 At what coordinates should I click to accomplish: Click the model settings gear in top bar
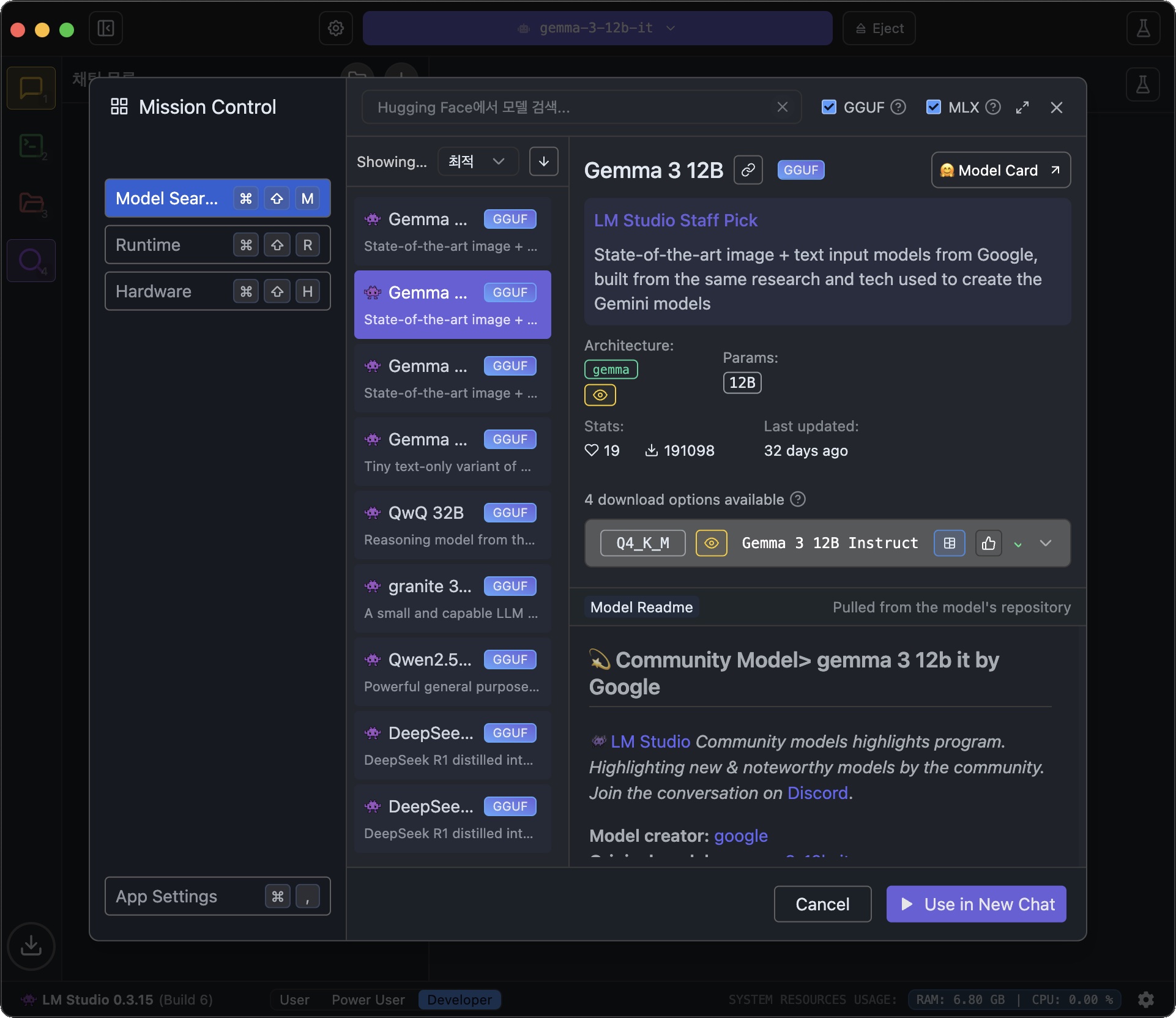coord(336,28)
